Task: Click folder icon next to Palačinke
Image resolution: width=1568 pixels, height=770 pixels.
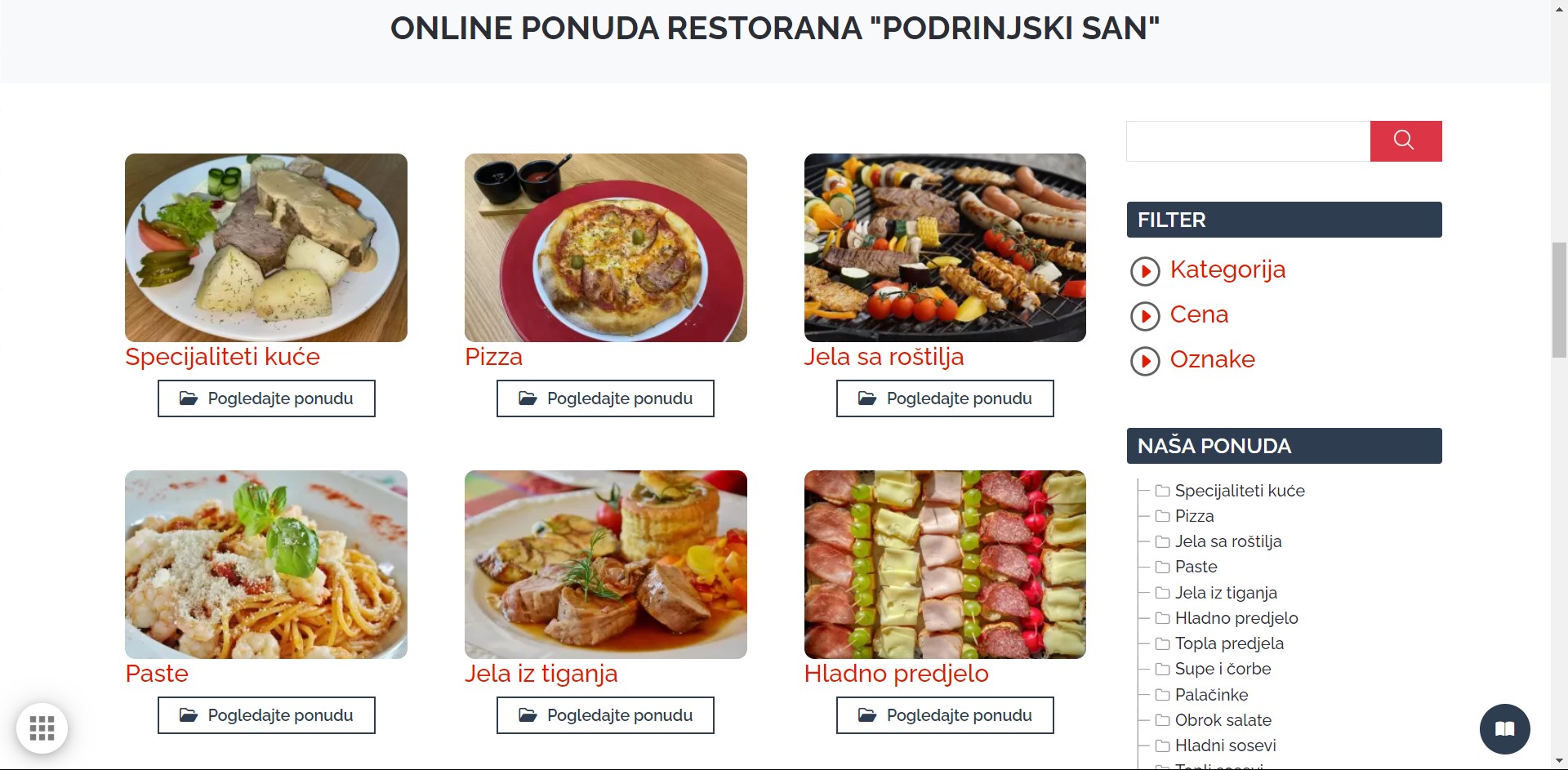Action: (x=1162, y=695)
